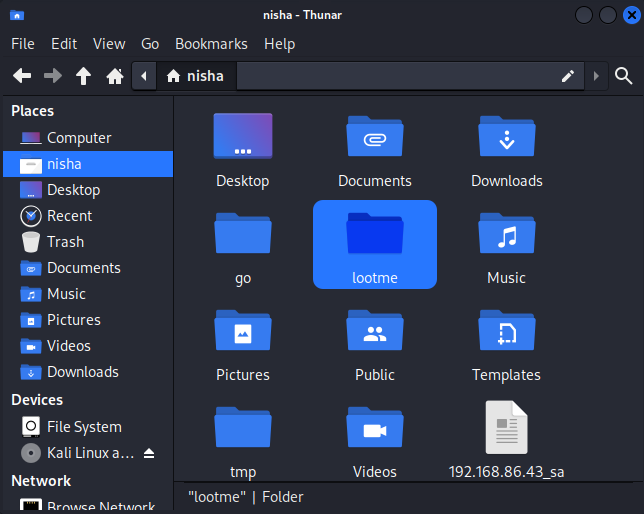Select Trash in the Places sidebar
Screen dimensions: 644x514
point(65,242)
